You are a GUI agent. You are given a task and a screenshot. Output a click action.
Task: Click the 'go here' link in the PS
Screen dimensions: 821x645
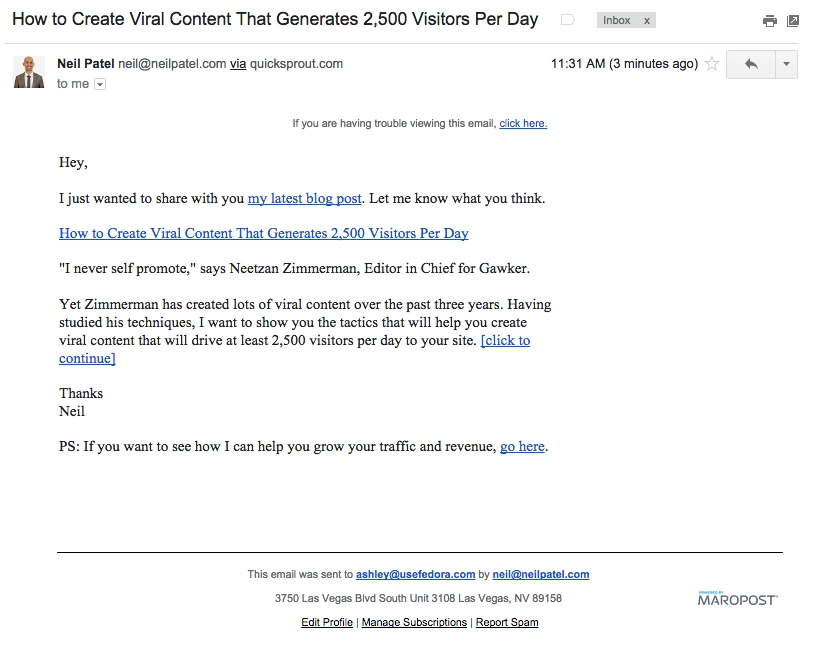pyautogui.click(x=521, y=446)
